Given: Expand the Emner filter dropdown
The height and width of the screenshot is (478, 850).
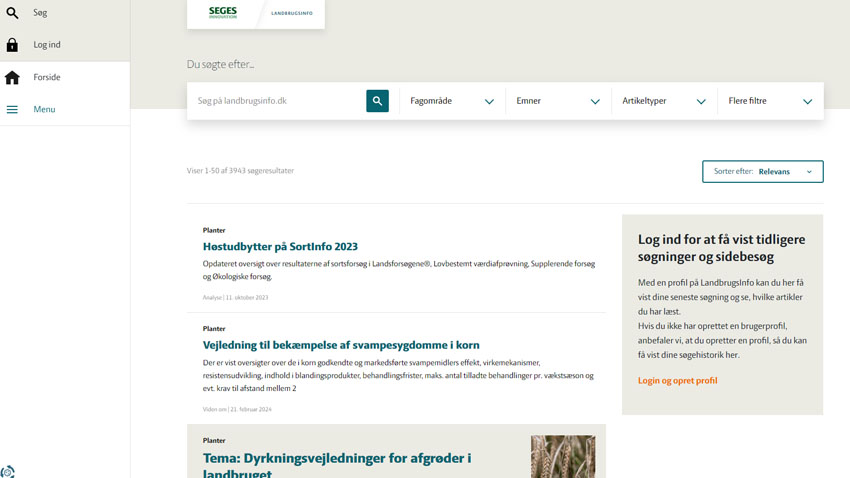Looking at the screenshot, I should [558, 101].
